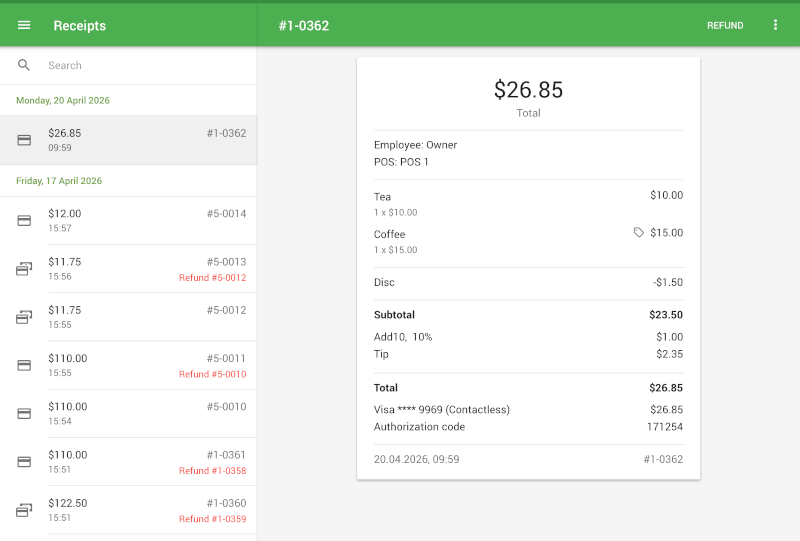The width and height of the screenshot is (800, 541).
Task: Open the hamburger navigation menu
Action: 24,25
